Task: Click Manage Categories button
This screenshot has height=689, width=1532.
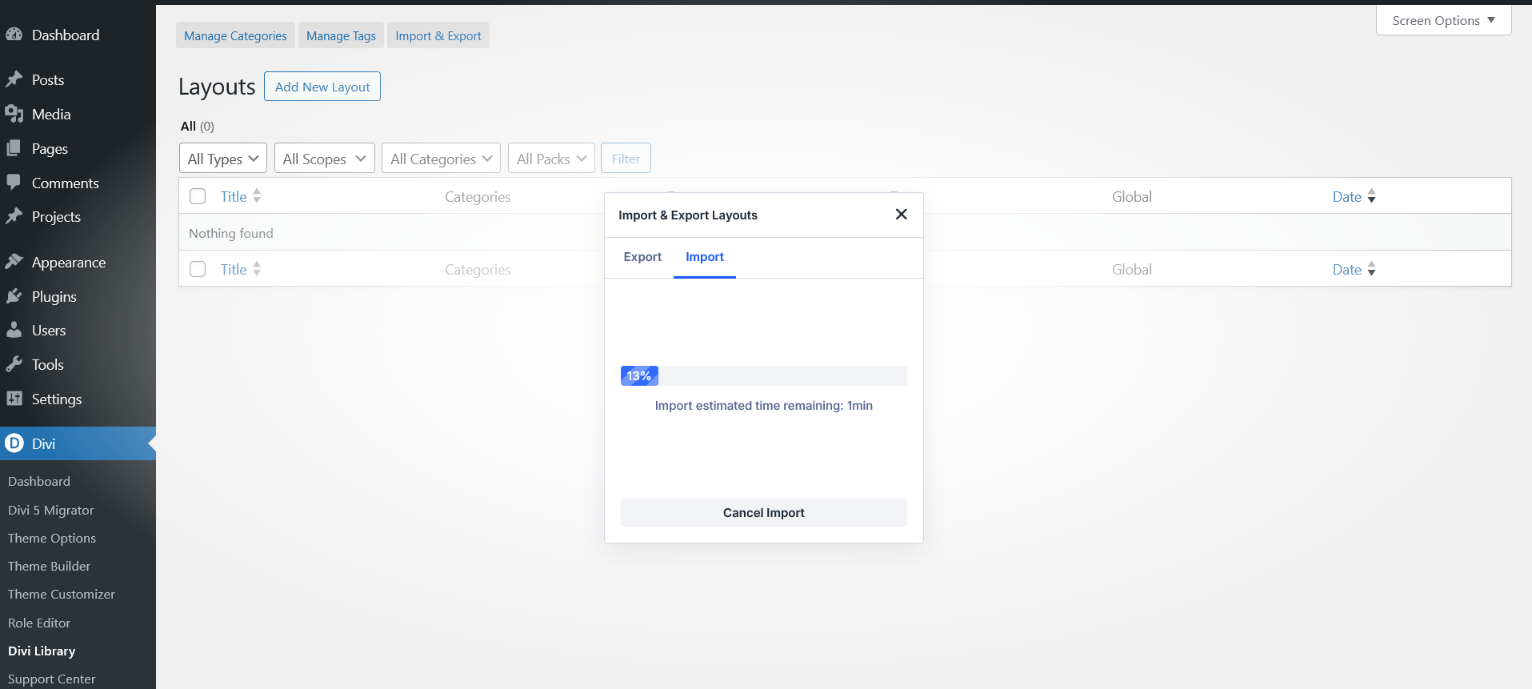Action: tap(235, 35)
